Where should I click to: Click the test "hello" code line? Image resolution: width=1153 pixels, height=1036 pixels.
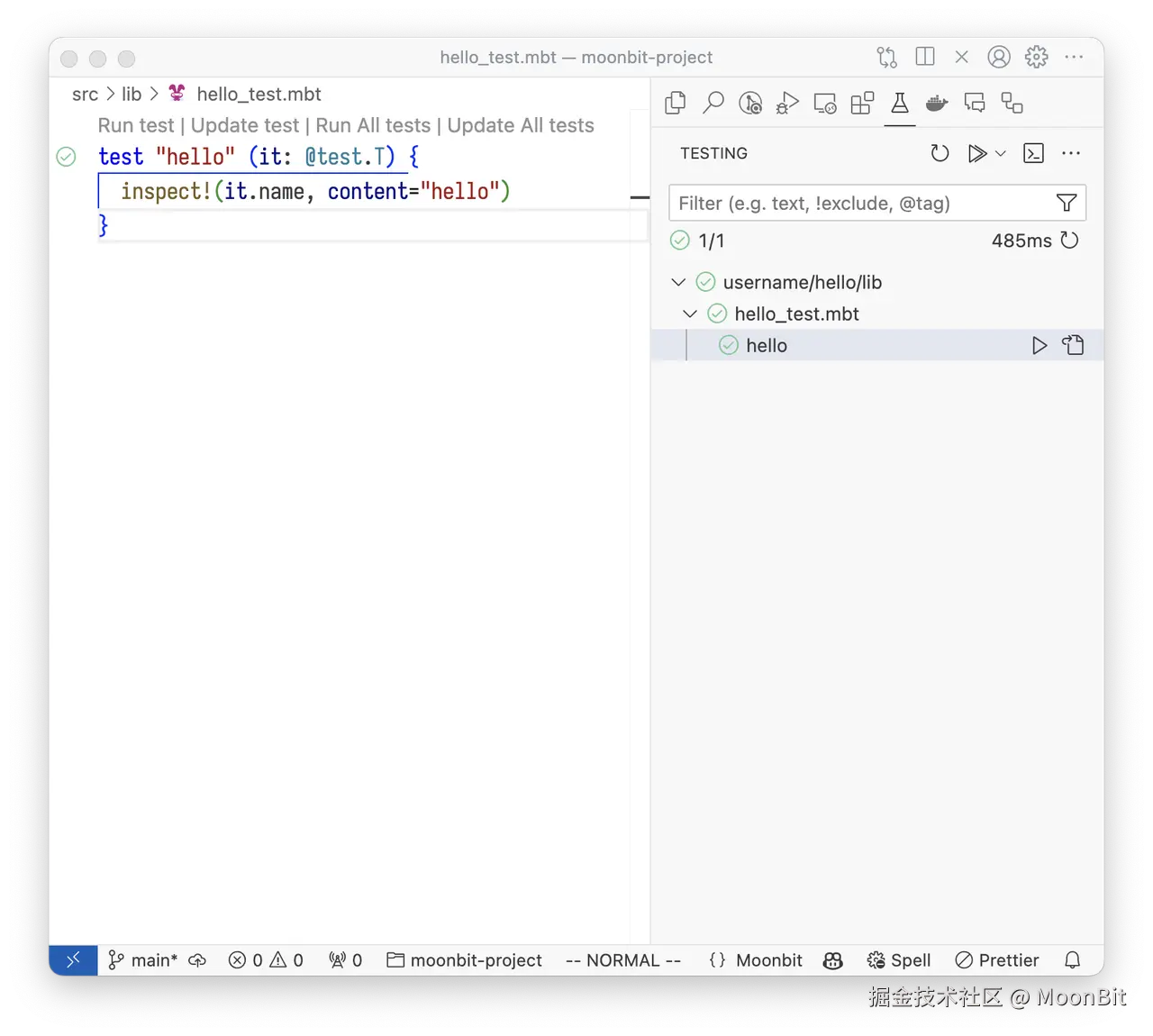point(259,157)
